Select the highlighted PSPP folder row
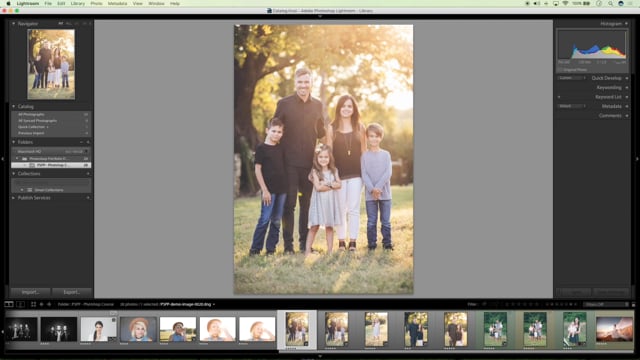Screen dimensions: 640x360 click(x=51, y=165)
